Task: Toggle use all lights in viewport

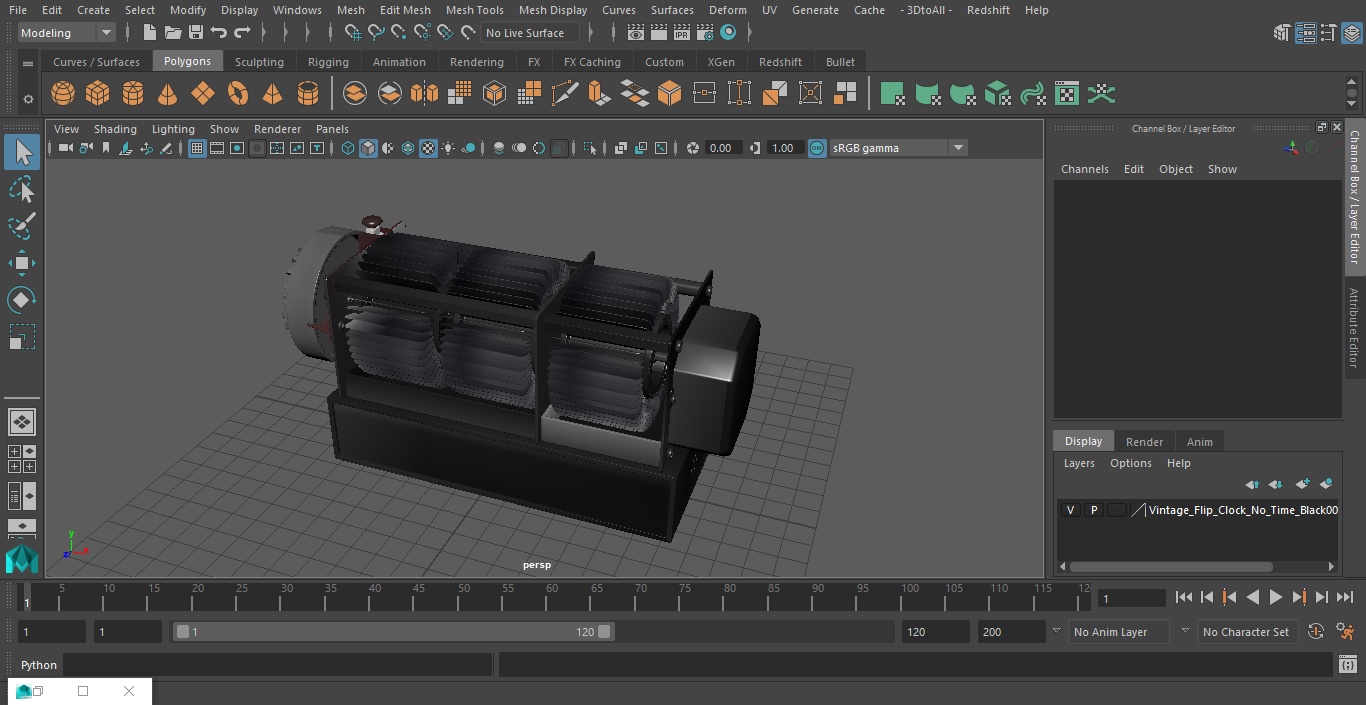Action: click(448, 148)
